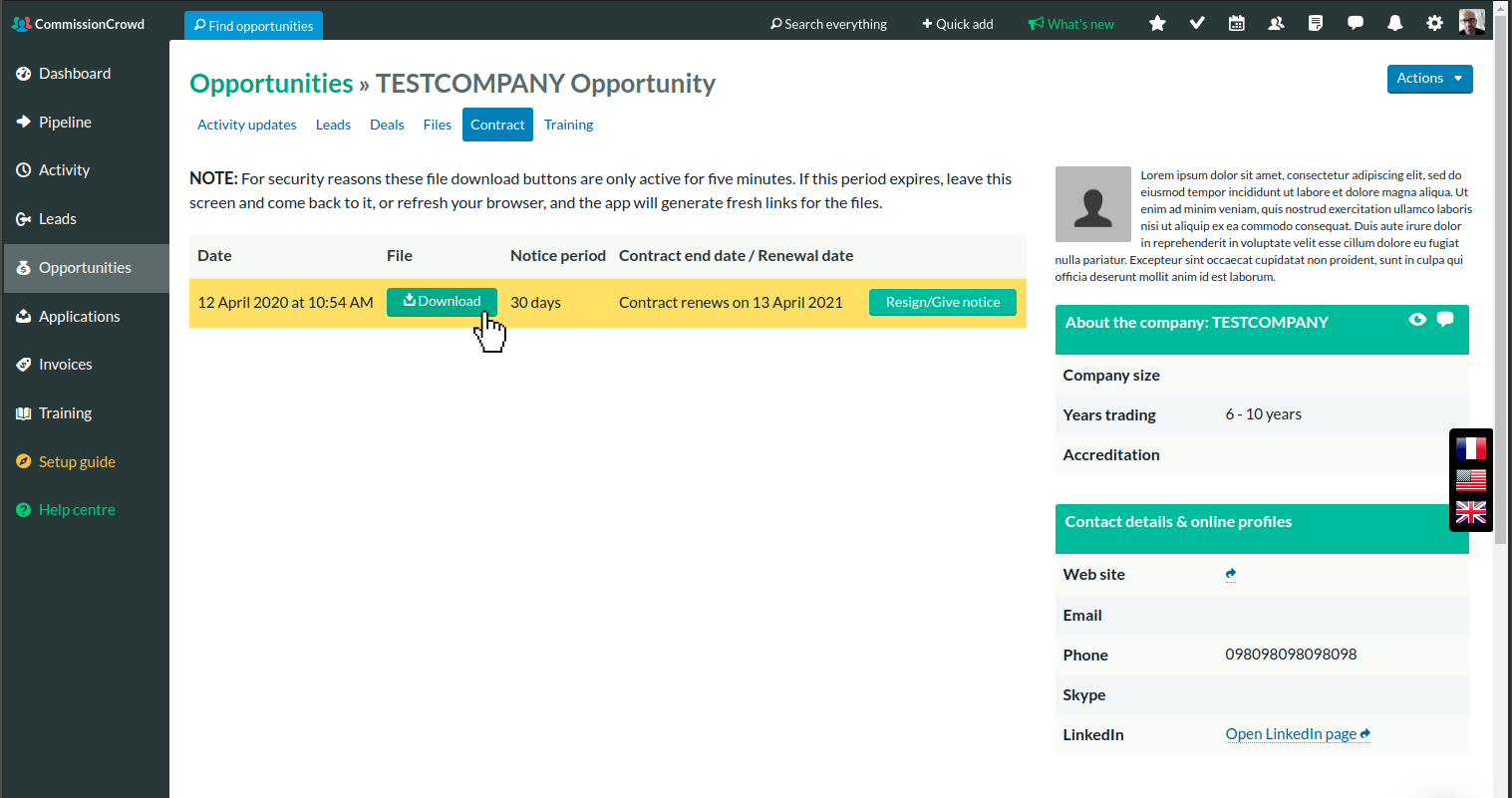Open the user profile avatar menu
The image size is (1512, 798).
click(1471, 22)
